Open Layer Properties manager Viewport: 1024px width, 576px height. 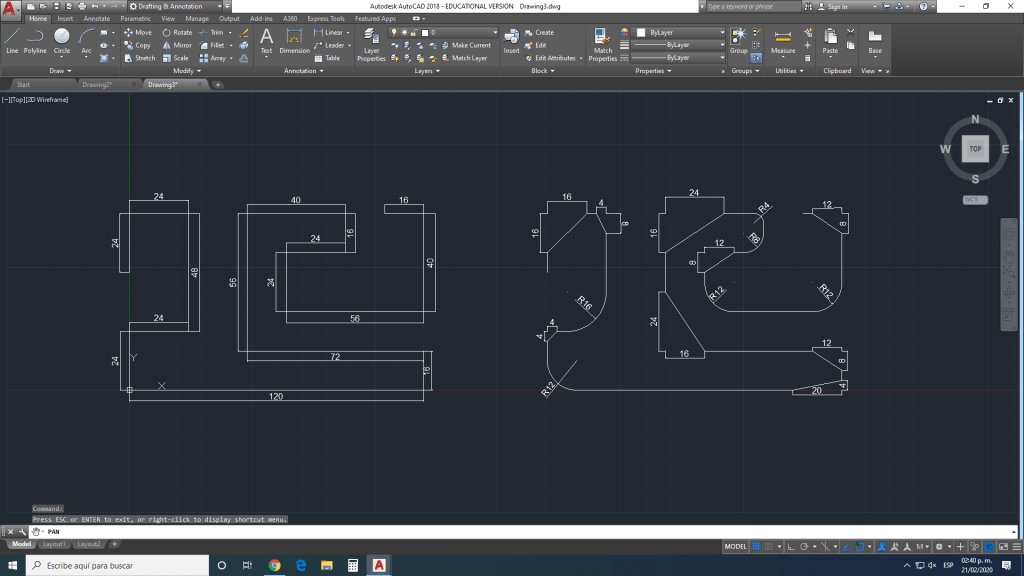pos(371,44)
